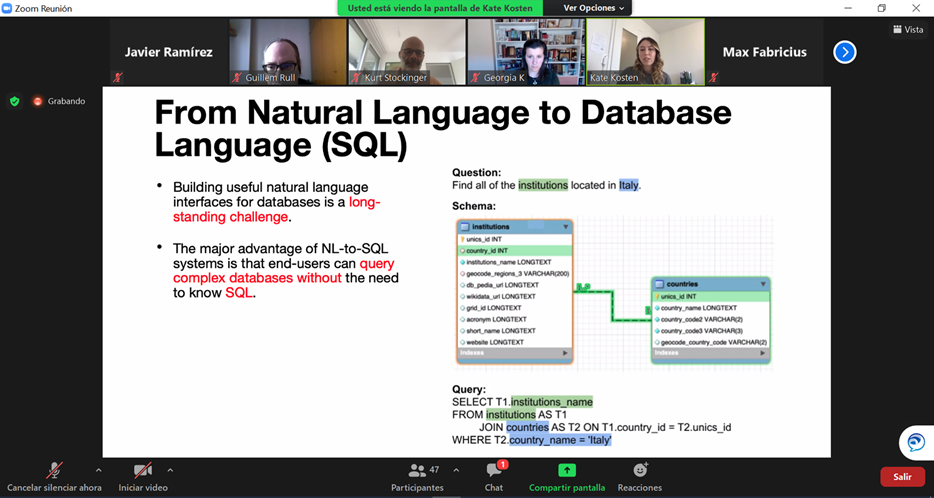Viewport: 934px width, 498px height.
Task: Open Reacciones emoji menu
Action: (640, 478)
